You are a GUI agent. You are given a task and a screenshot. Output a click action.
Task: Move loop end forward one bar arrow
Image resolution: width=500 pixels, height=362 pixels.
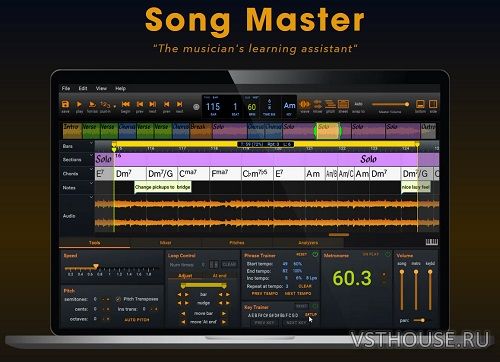tap(228, 294)
